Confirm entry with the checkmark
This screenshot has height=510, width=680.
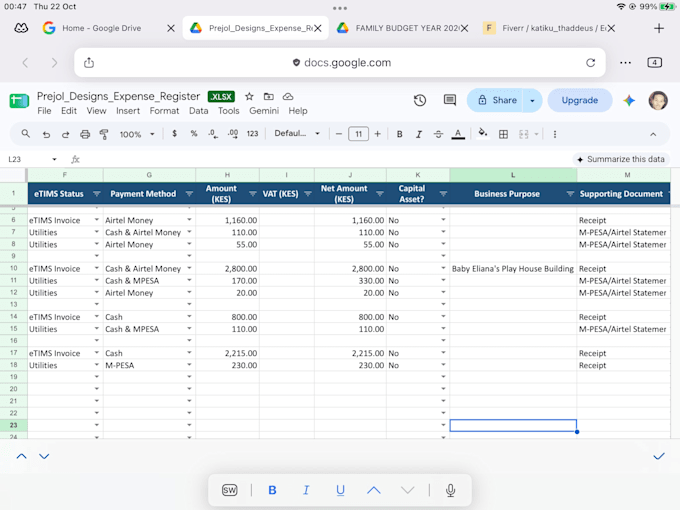pos(659,456)
